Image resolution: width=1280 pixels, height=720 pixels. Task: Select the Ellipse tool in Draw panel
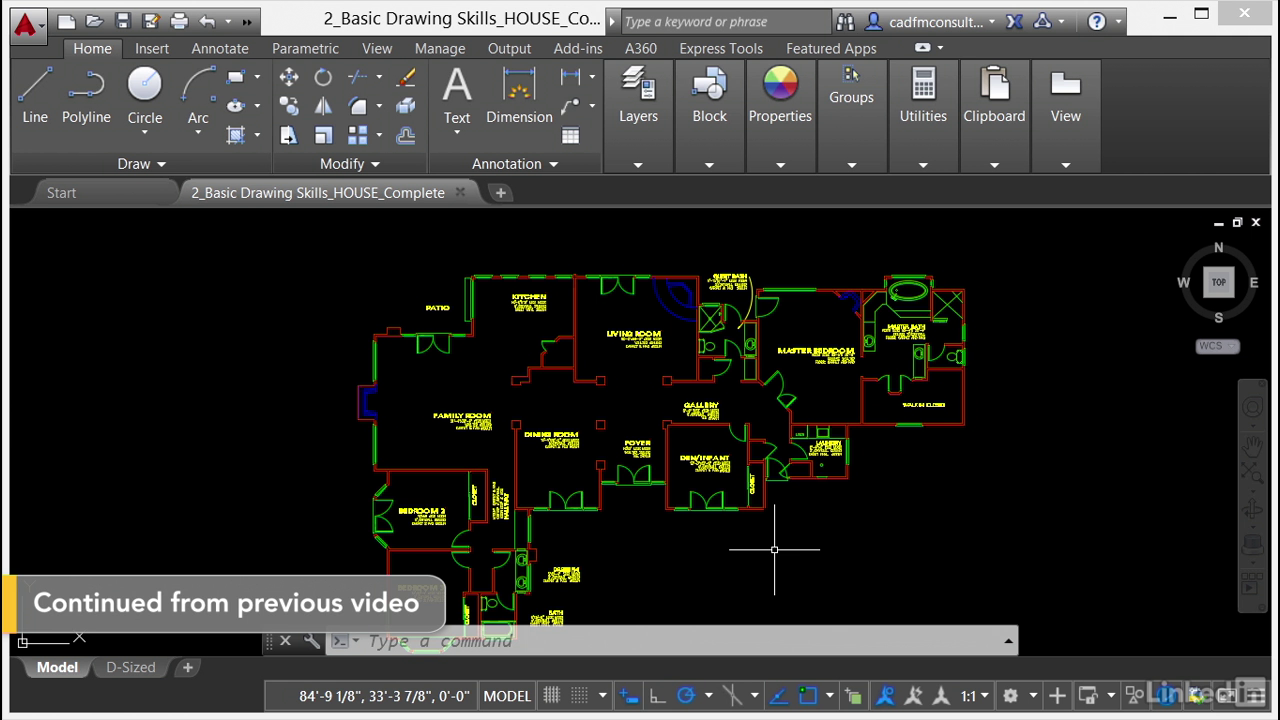click(x=236, y=106)
